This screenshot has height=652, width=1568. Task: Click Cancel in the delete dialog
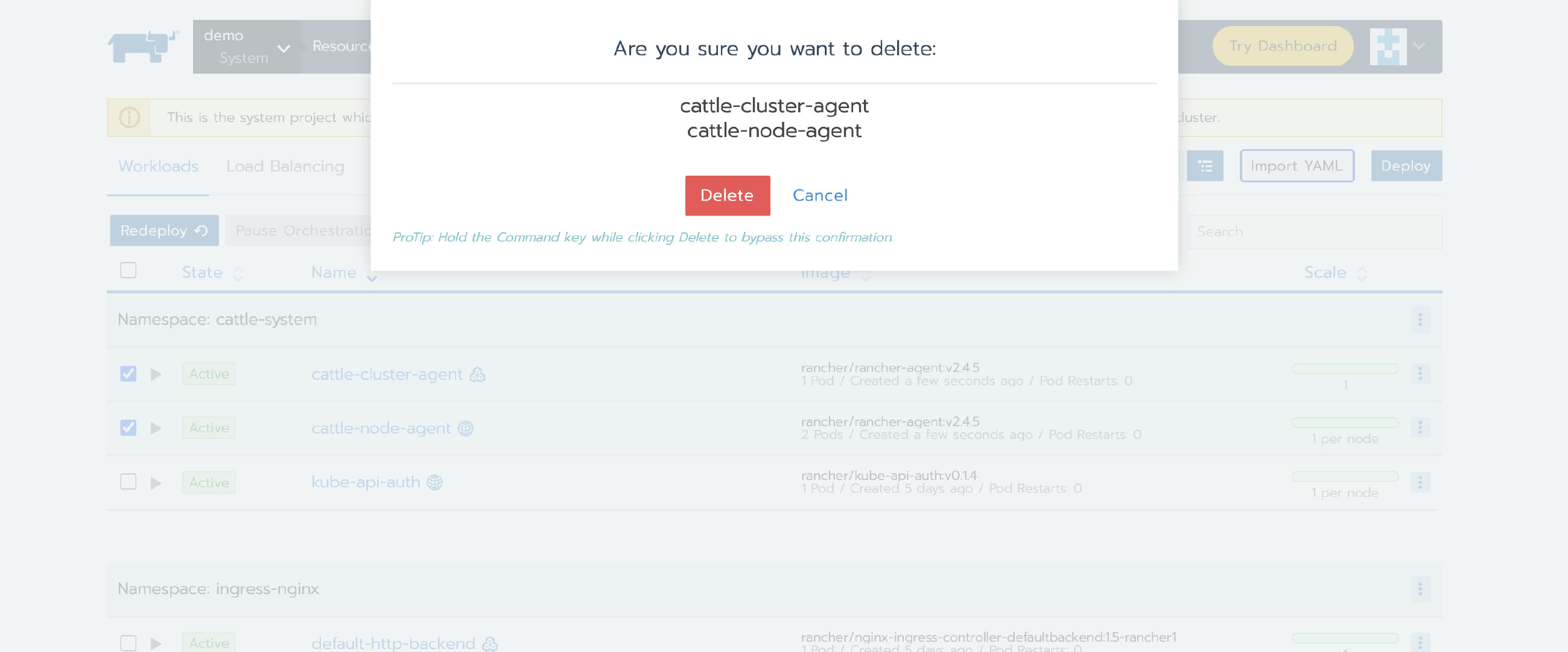(819, 196)
